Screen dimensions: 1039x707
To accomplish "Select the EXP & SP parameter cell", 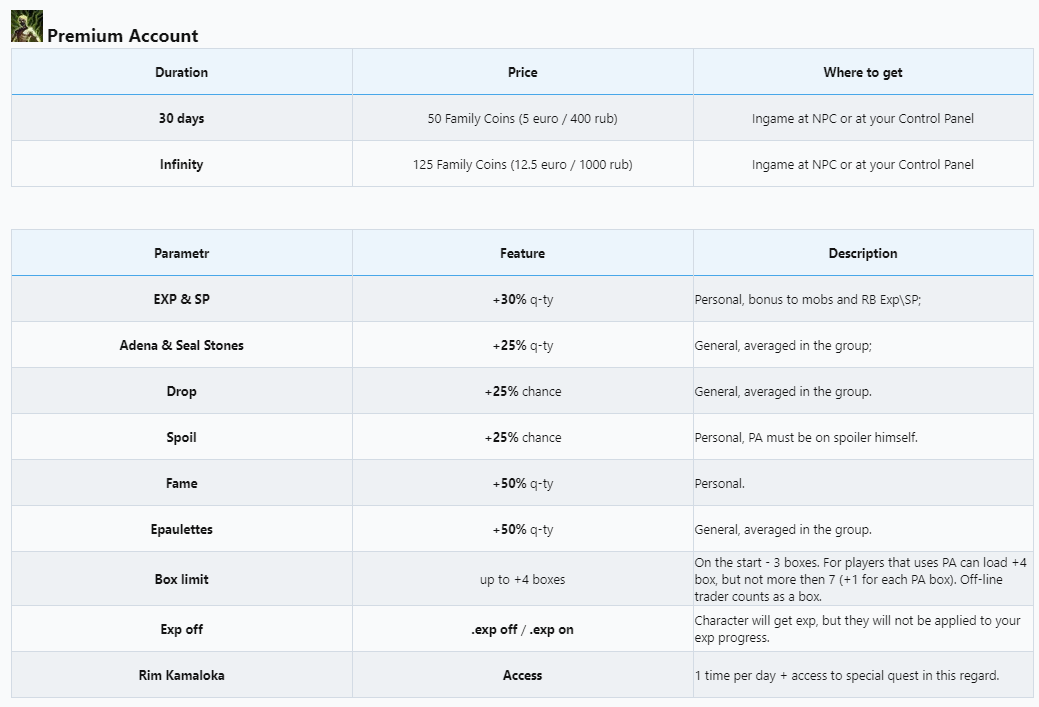I will coord(181,299).
